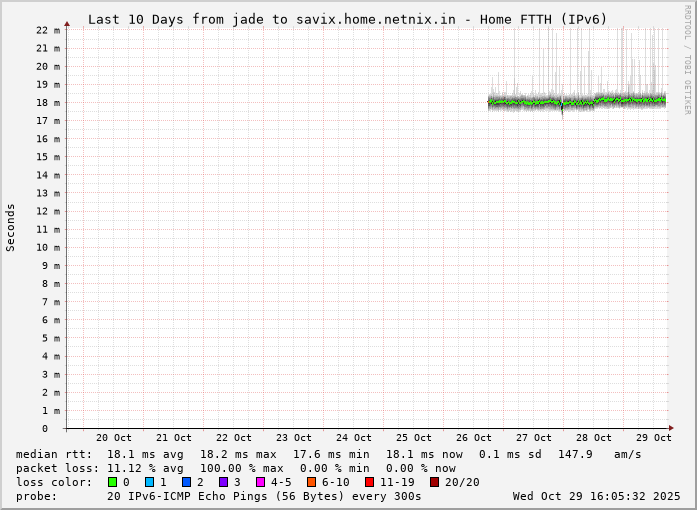The image size is (697, 510).
Task: Click the Seconds y-axis label
Action: 11,227
